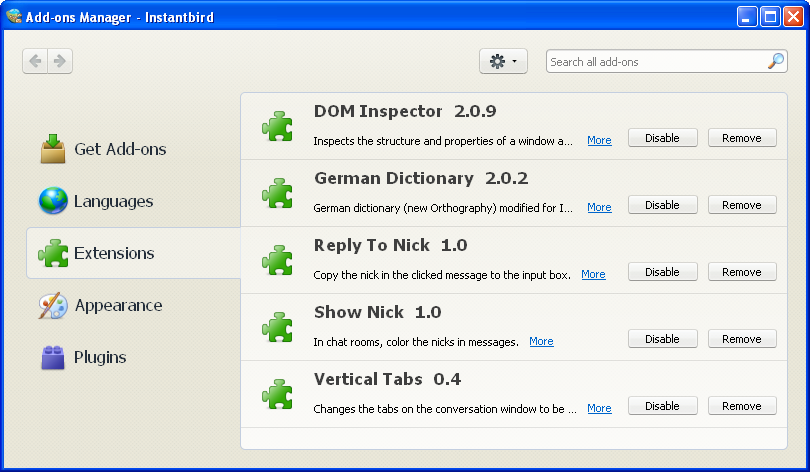The width and height of the screenshot is (810, 472).
Task: Click the DOM Inspector puzzle piece icon
Action: [277, 126]
